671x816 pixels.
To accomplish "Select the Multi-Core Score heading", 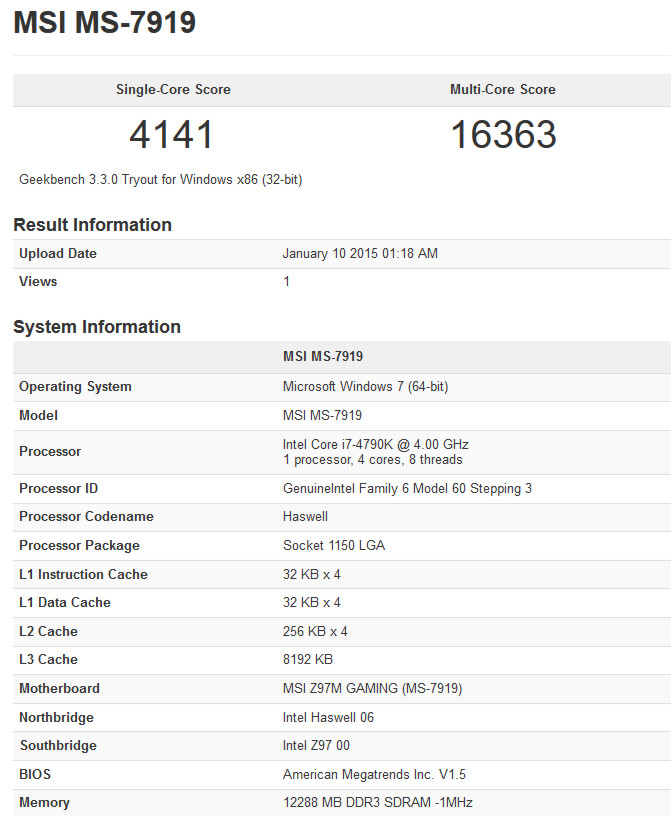I will point(503,90).
